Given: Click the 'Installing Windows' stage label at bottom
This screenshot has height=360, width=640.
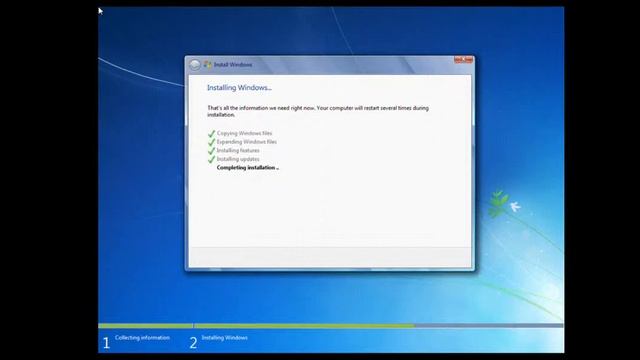Looking at the screenshot, I should [224, 338].
